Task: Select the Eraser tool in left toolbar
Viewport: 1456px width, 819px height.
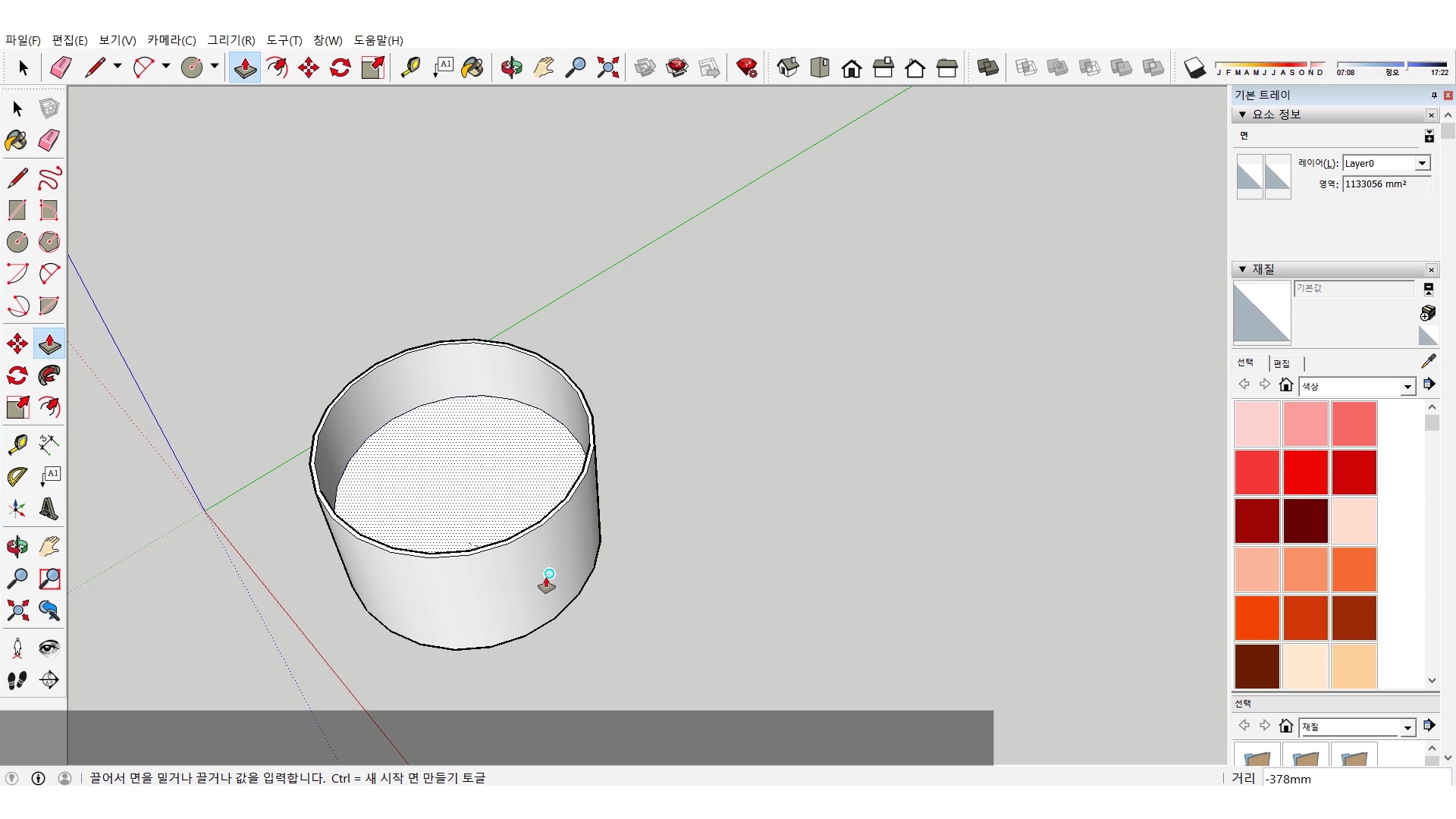Action: (x=49, y=140)
